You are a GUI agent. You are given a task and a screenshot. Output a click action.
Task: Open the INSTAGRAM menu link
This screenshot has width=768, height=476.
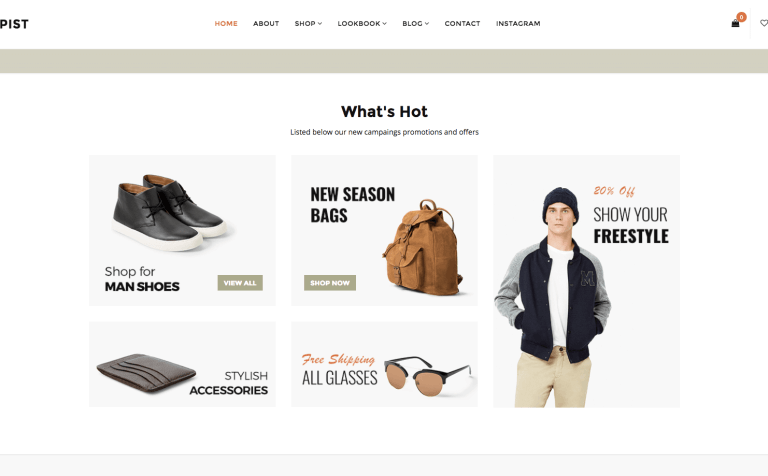point(518,24)
